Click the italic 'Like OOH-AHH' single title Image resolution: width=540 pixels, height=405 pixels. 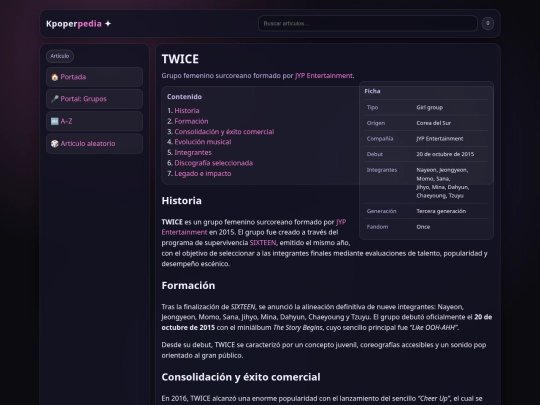434,328
